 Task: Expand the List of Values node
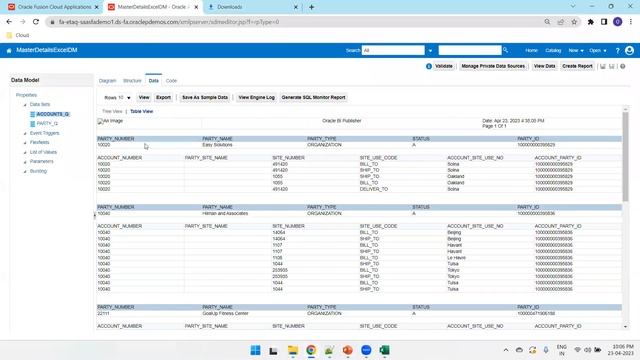25,153
